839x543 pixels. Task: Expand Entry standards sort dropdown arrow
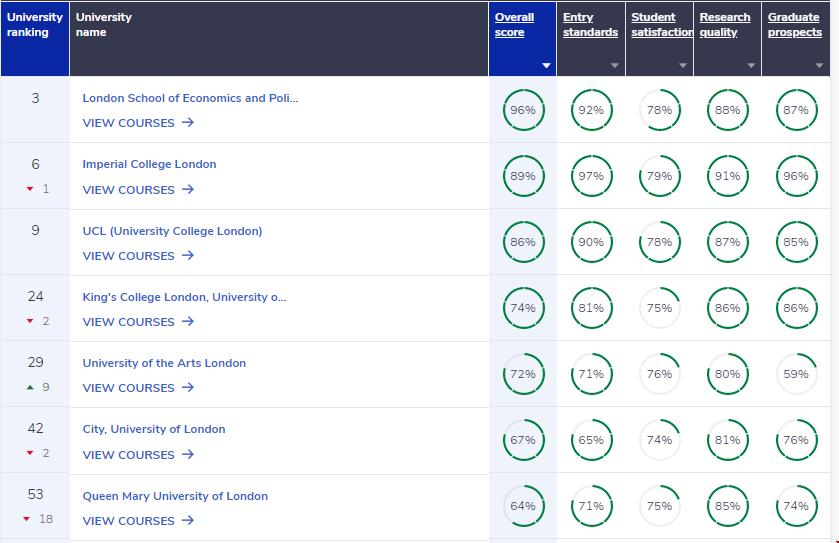click(x=615, y=66)
